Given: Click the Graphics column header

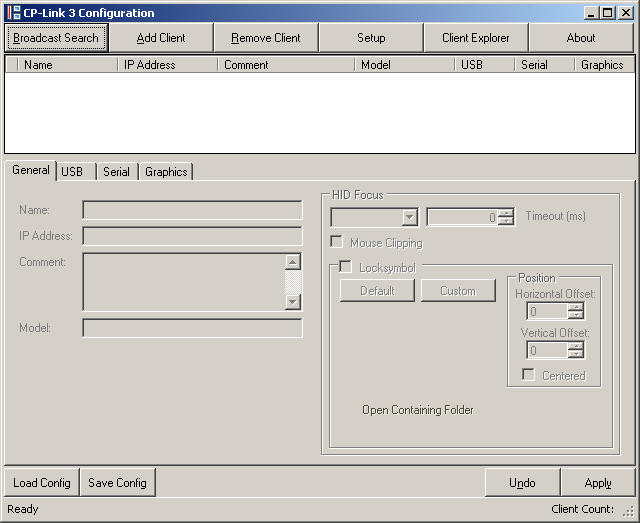Looking at the screenshot, I should coord(604,65).
